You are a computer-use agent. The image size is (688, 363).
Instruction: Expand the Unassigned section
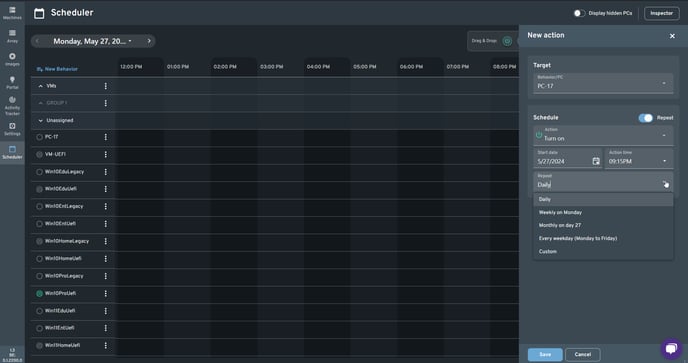point(41,120)
